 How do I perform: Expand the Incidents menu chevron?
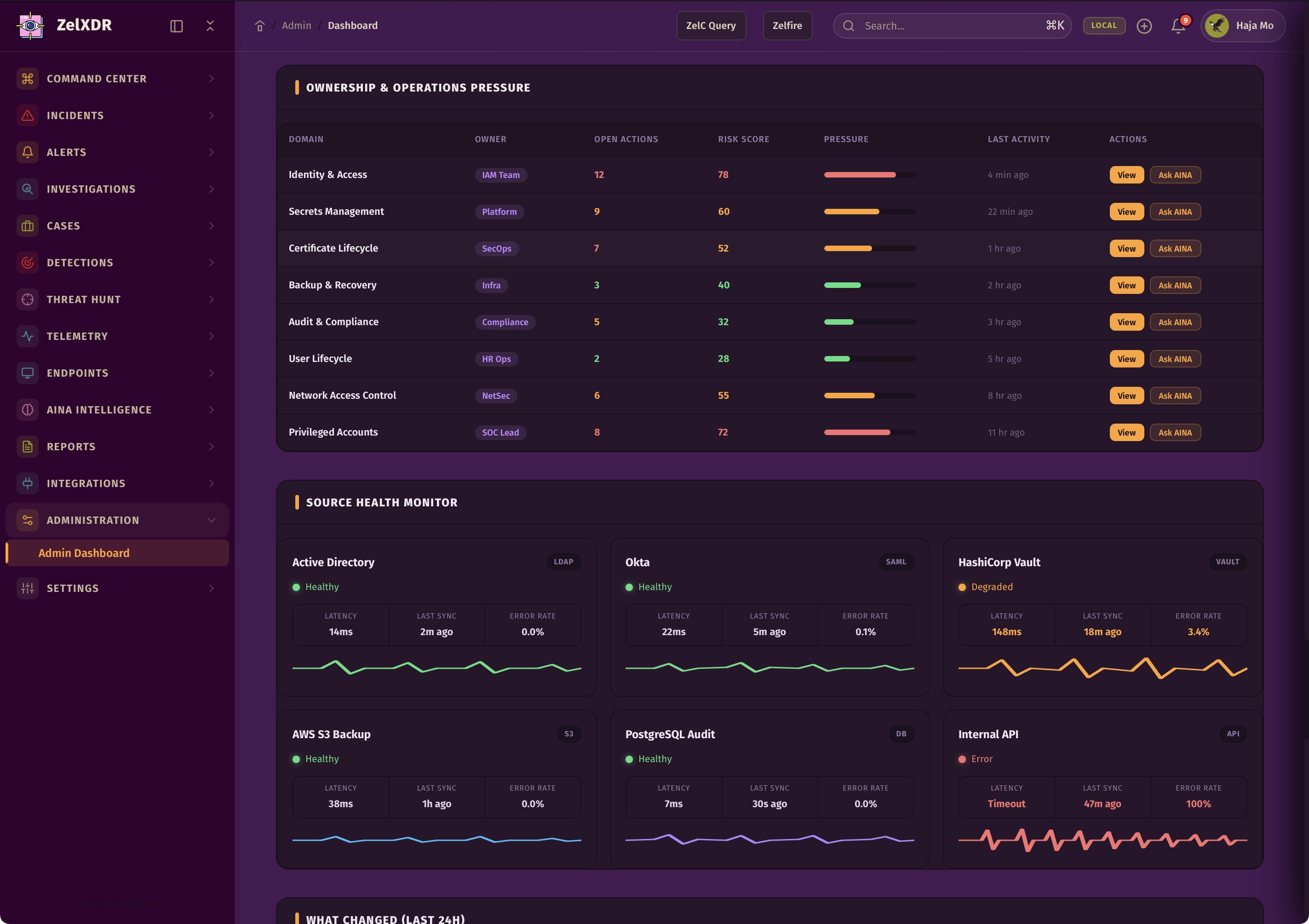click(211, 115)
